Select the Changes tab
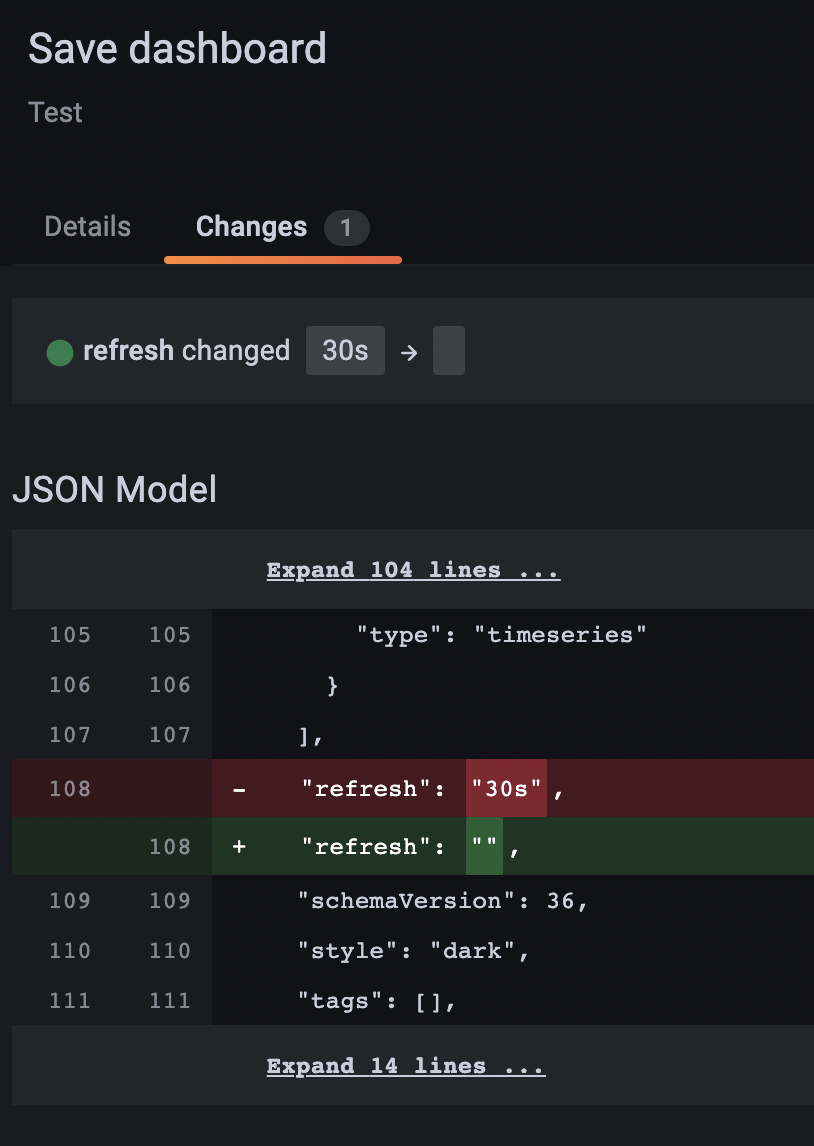The height and width of the screenshot is (1146, 814). point(251,227)
